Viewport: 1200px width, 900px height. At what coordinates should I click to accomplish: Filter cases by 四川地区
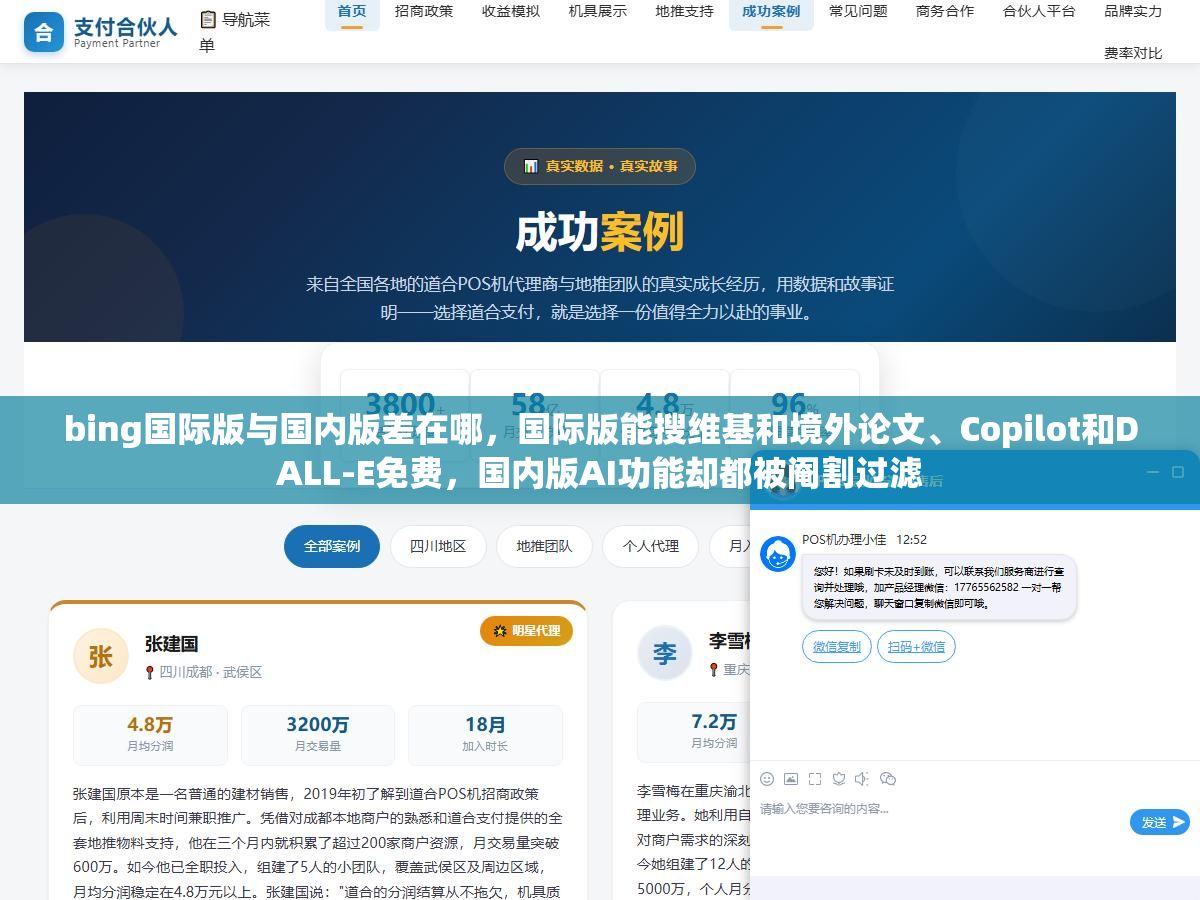tap(438, 546)
